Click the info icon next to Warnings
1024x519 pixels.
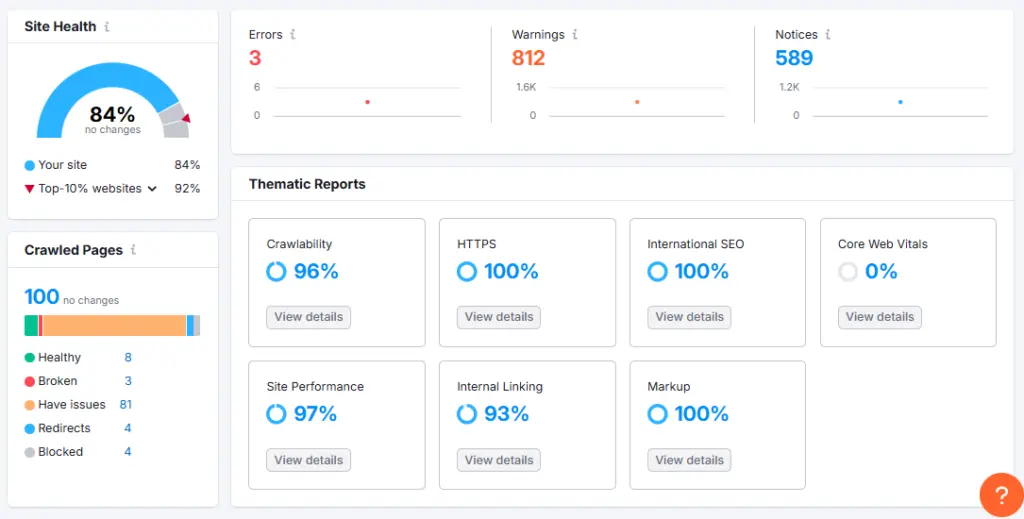(575, 34)
